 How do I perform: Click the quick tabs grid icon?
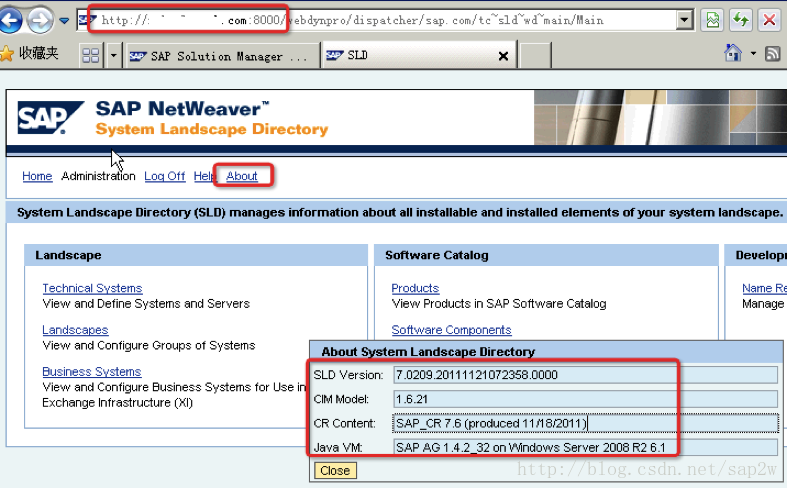coord(90,55)
